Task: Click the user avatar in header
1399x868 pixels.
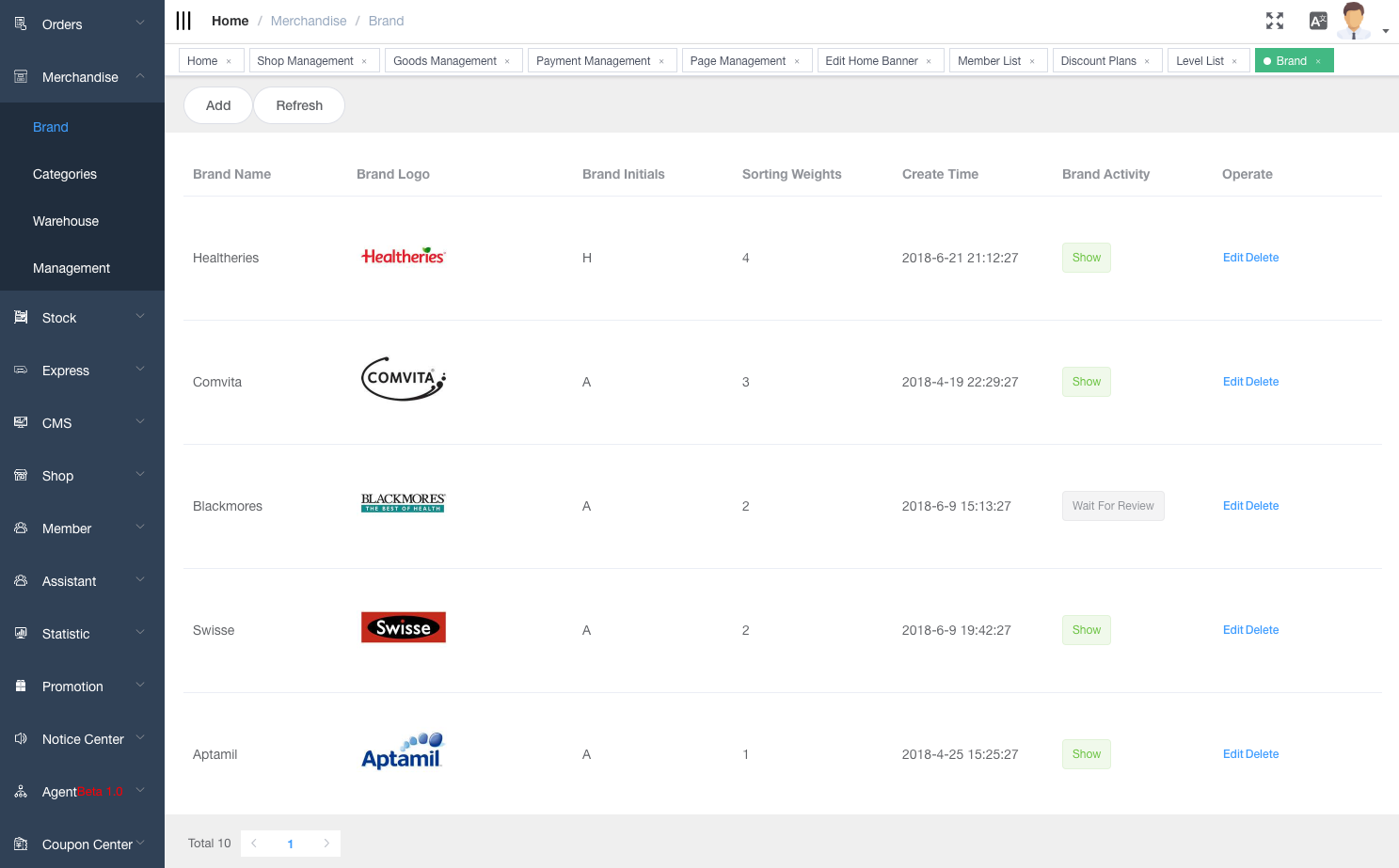Action: coord(1354,21)
